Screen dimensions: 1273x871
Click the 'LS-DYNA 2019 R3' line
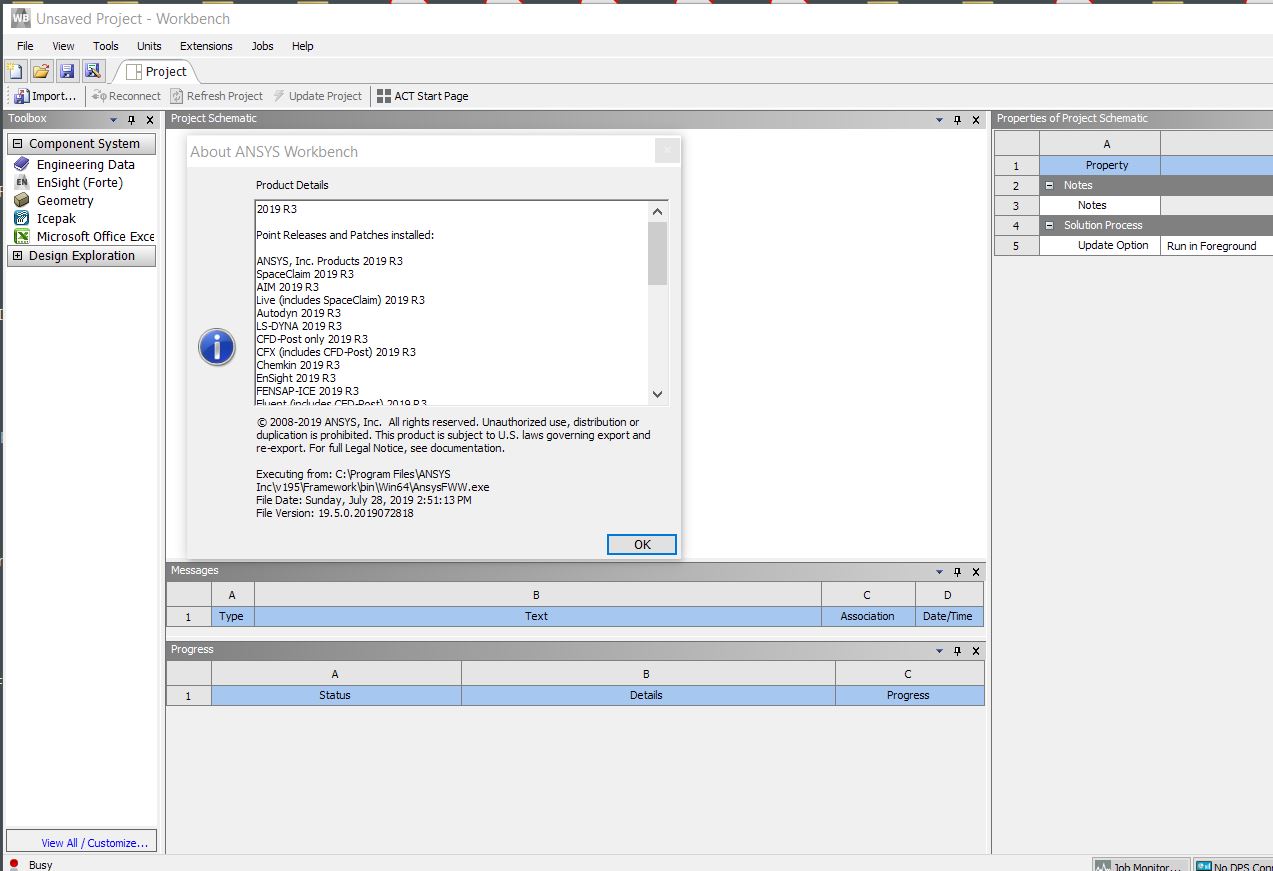pyautogui.click(x=299, y=326)
